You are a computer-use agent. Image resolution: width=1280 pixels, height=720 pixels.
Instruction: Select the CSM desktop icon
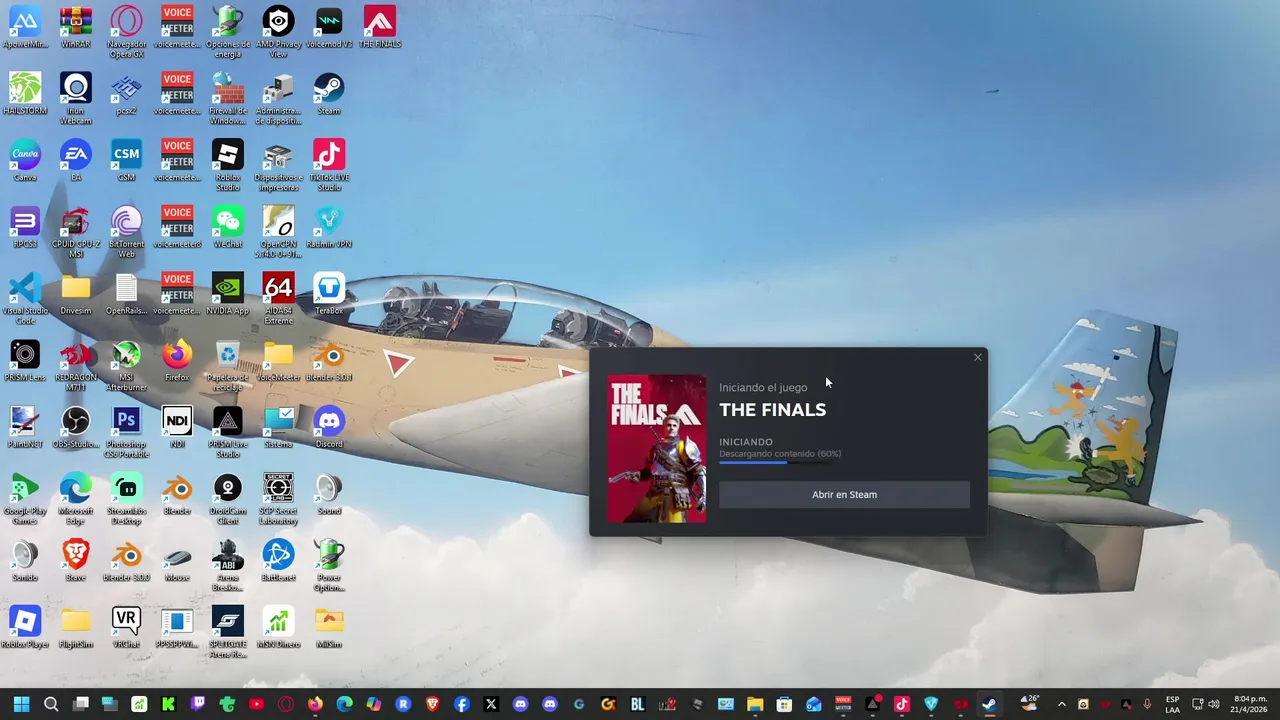pyautogui.click(x=126, y=161)
